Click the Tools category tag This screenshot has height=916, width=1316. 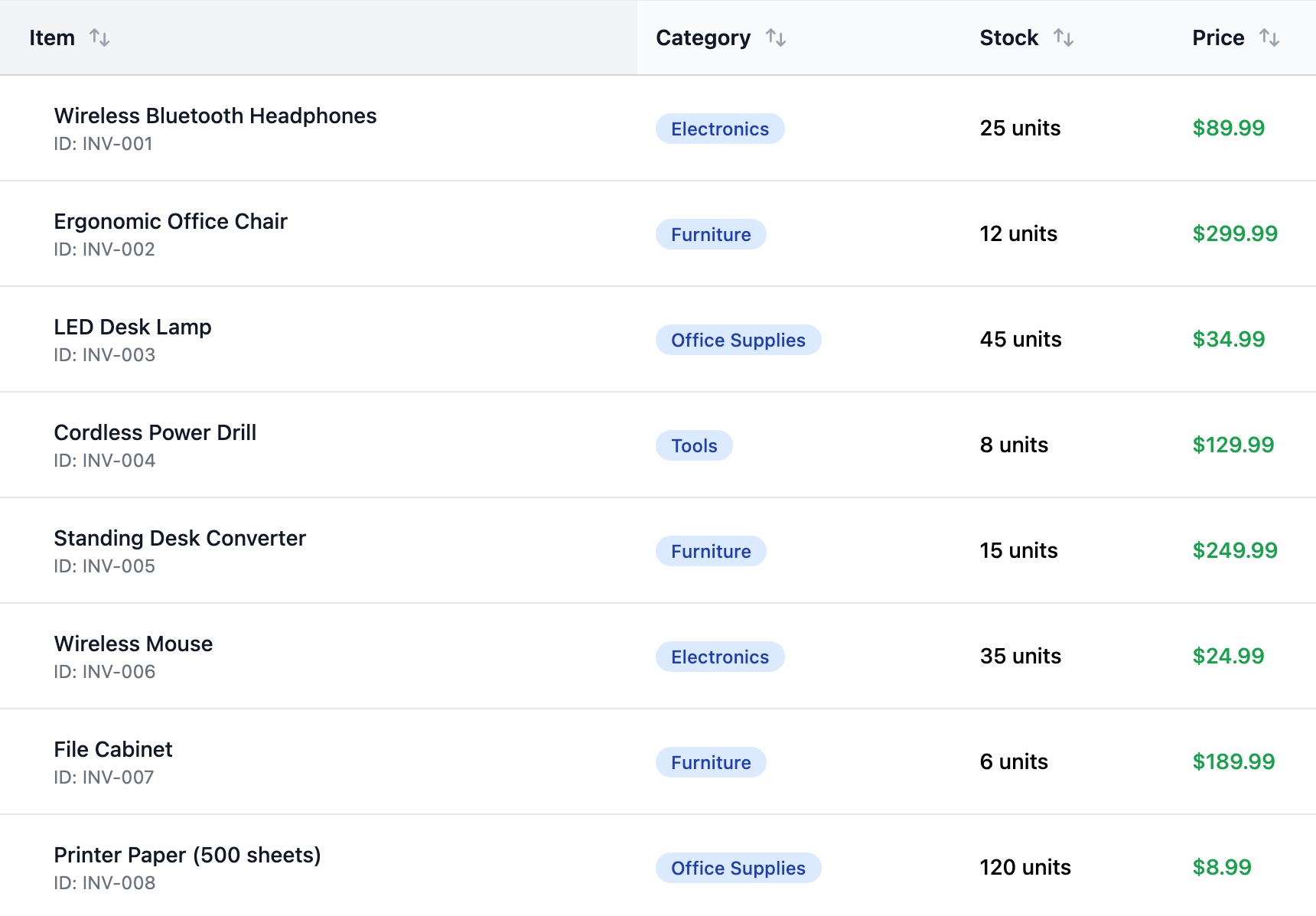pos(694,445)
